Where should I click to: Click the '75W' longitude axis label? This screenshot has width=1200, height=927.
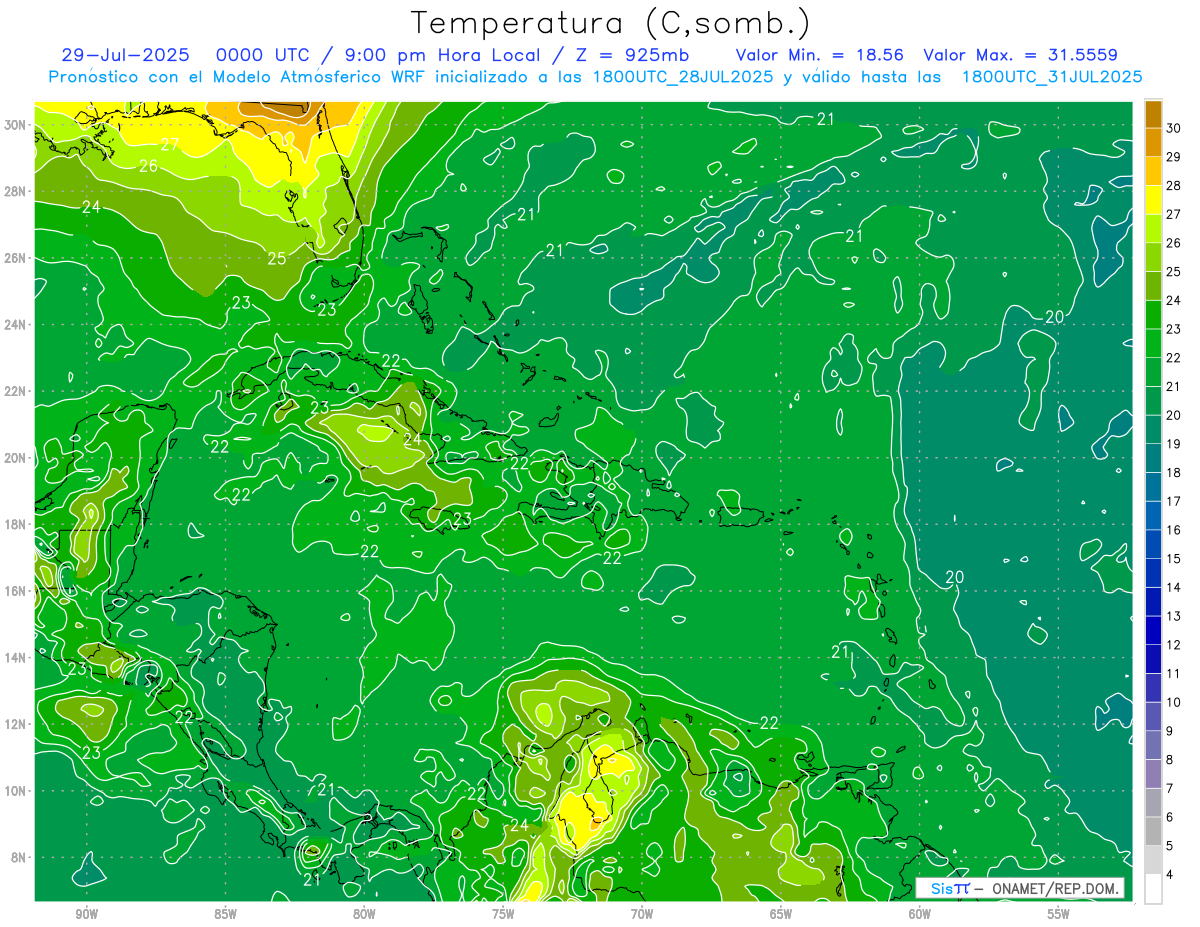pyautogui.click(x=503, y=914)
